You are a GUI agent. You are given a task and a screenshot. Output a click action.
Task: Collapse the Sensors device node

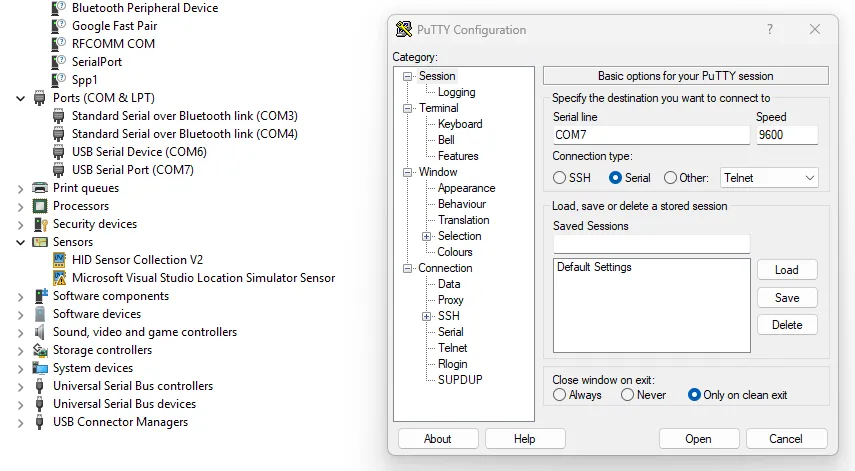20,242
